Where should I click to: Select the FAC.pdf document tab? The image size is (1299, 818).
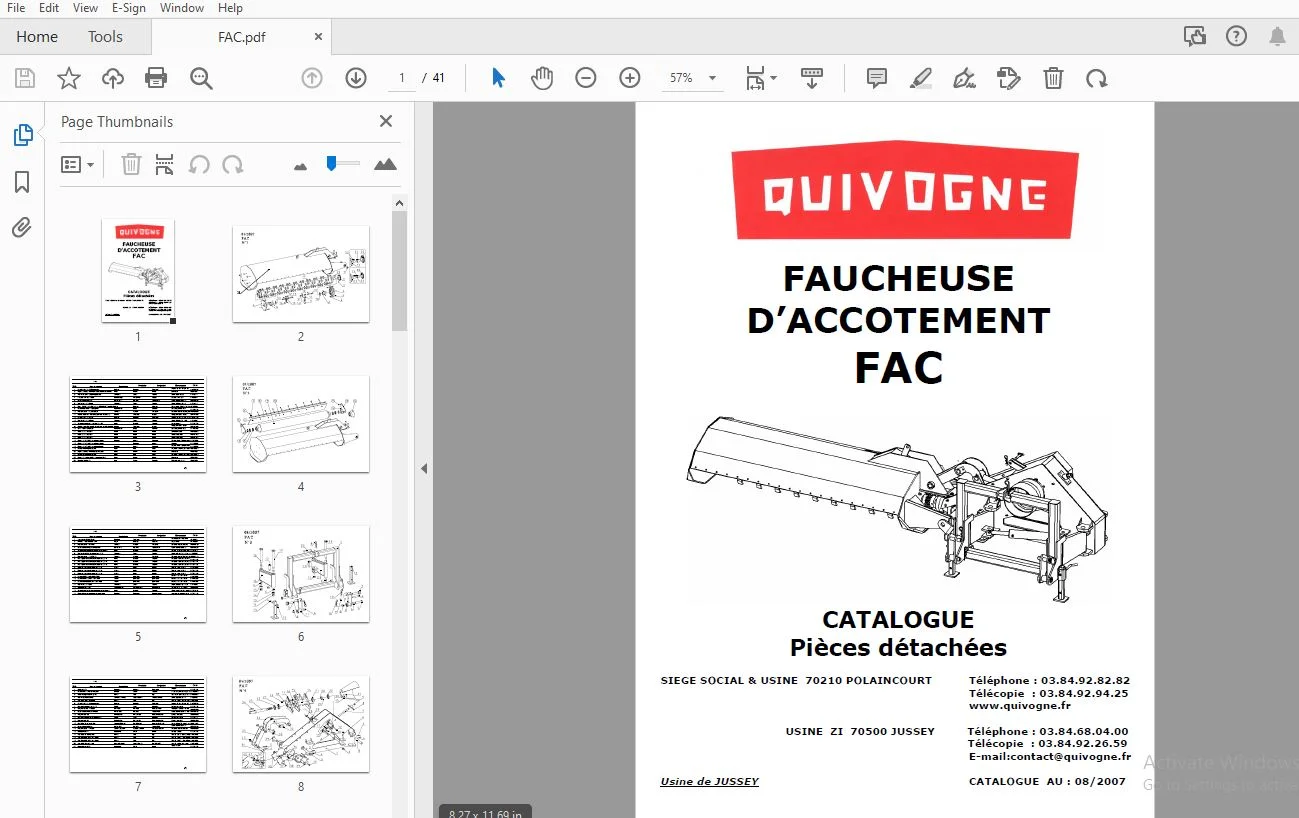(241, 37)
